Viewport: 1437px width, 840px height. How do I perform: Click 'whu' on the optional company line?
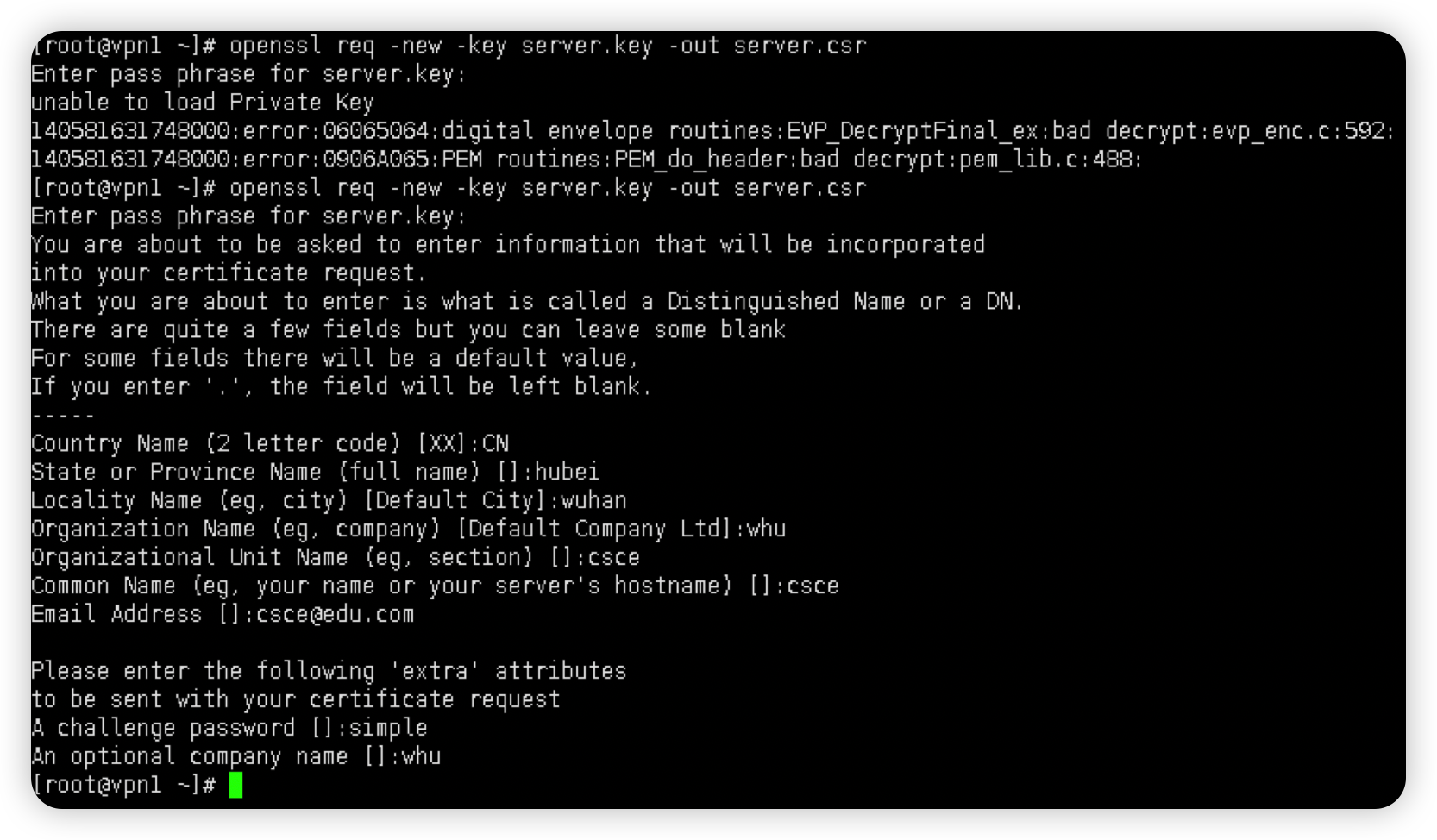pyautogui.click(x=421, y=757)
